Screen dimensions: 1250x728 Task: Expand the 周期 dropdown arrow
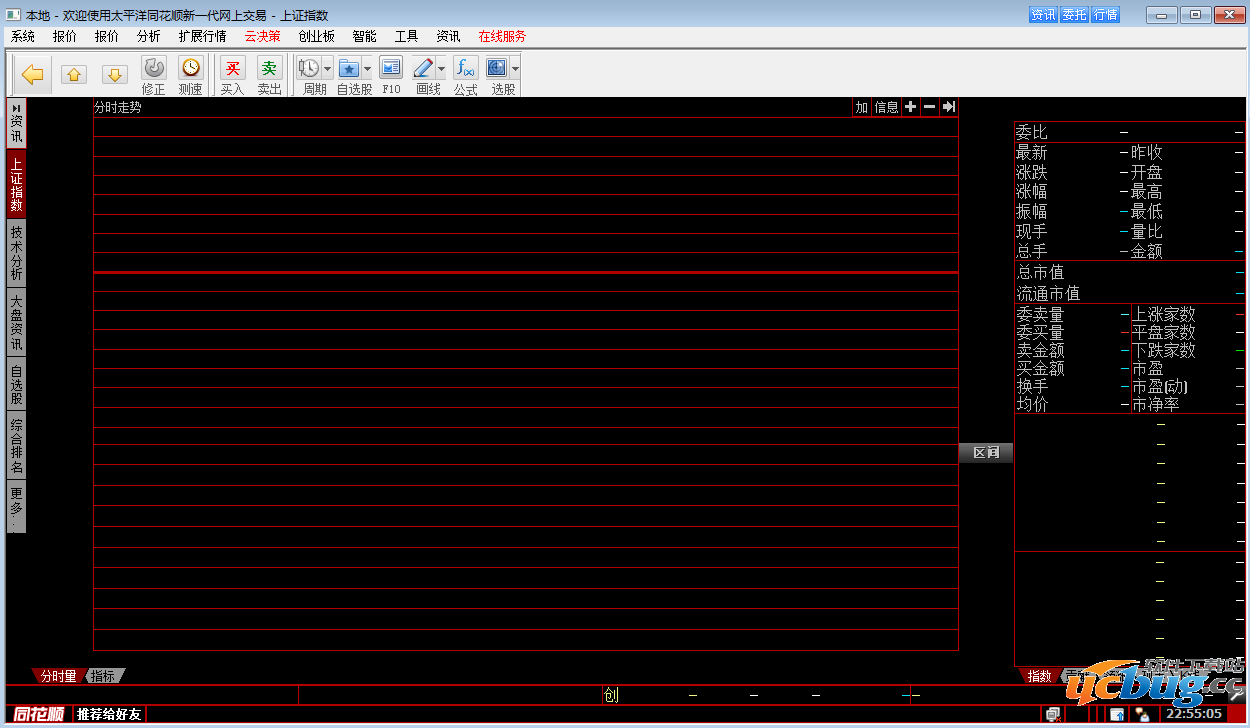(327, 69)
